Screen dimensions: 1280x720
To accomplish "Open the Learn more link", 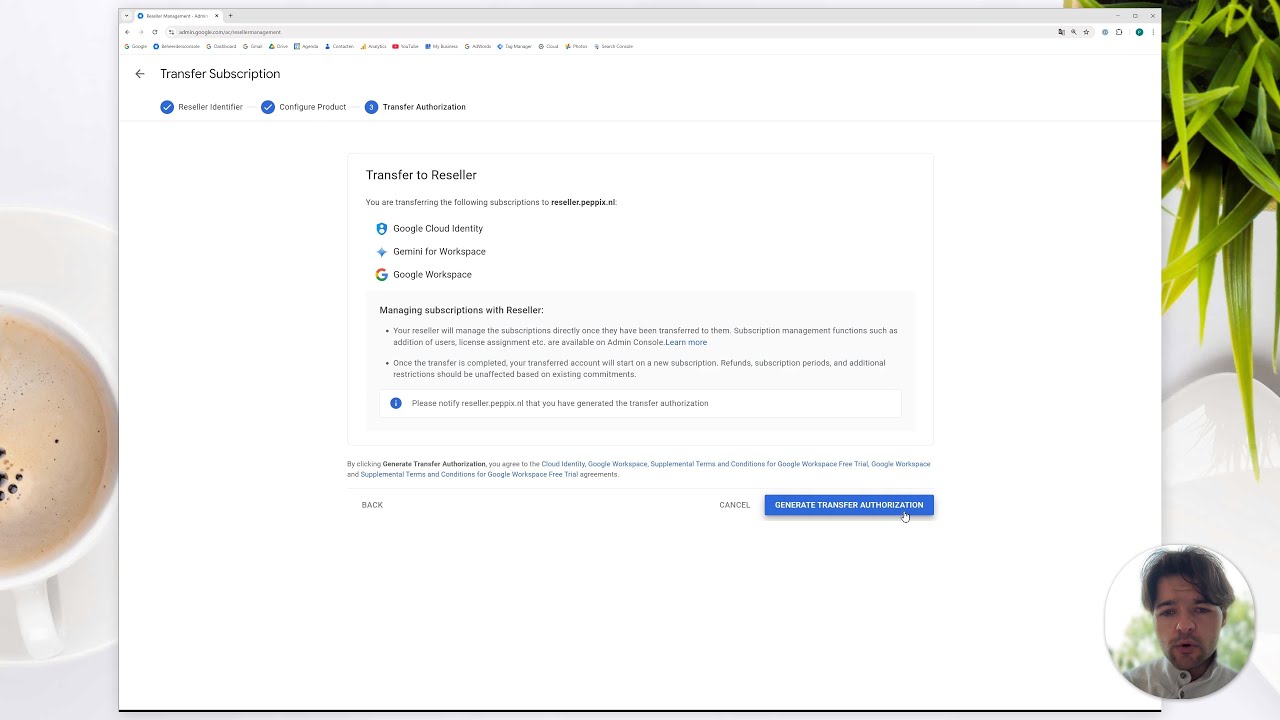I will 686,342.
